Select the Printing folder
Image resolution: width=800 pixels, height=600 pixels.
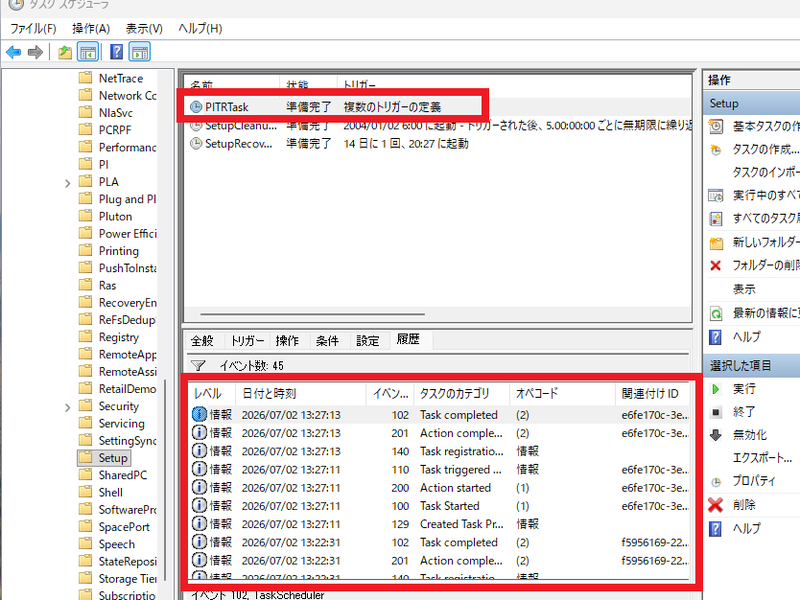pos(118,251)
